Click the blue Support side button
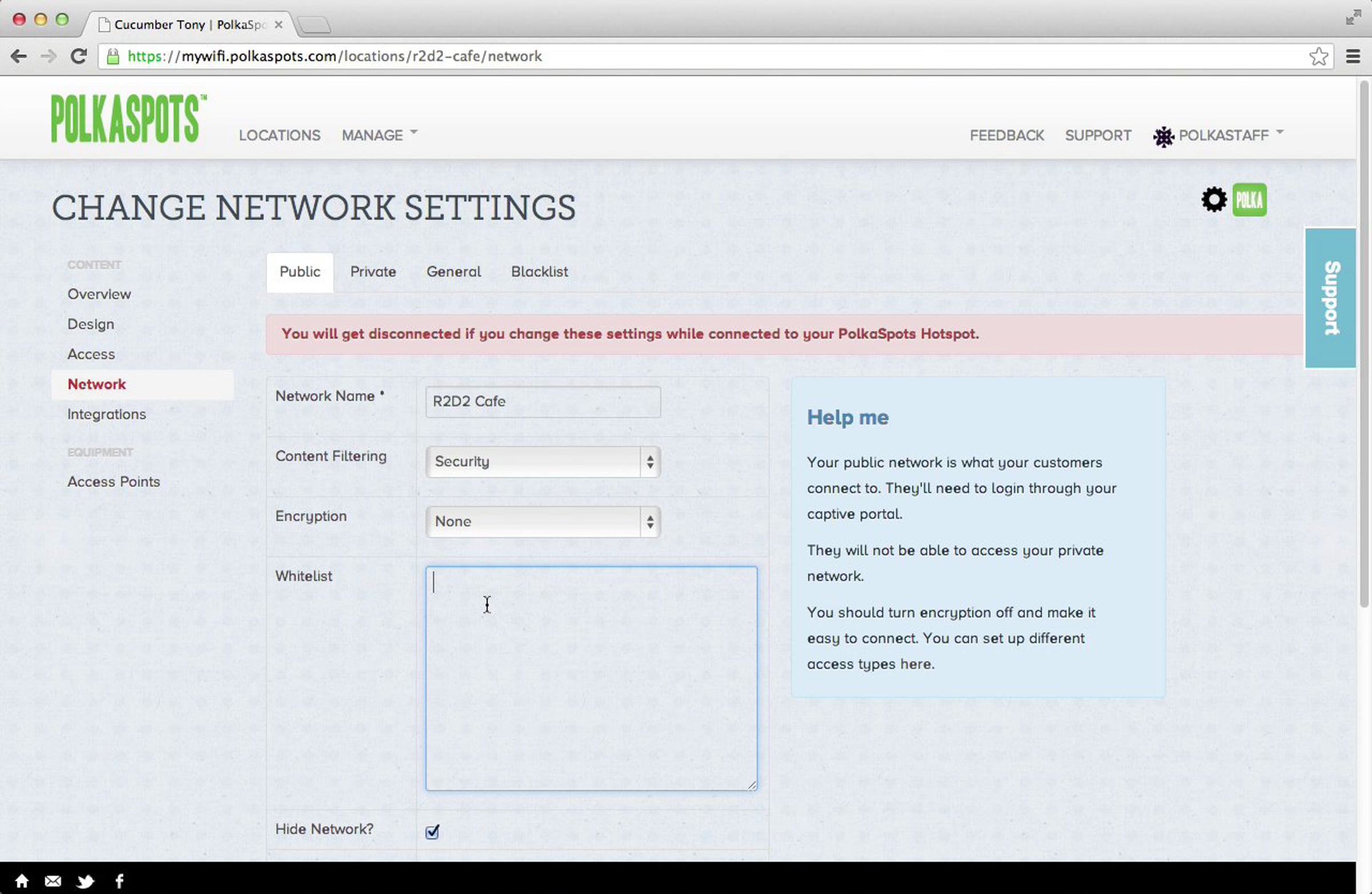Viewport: 1372px width, 894px height. pos(1330,297)
